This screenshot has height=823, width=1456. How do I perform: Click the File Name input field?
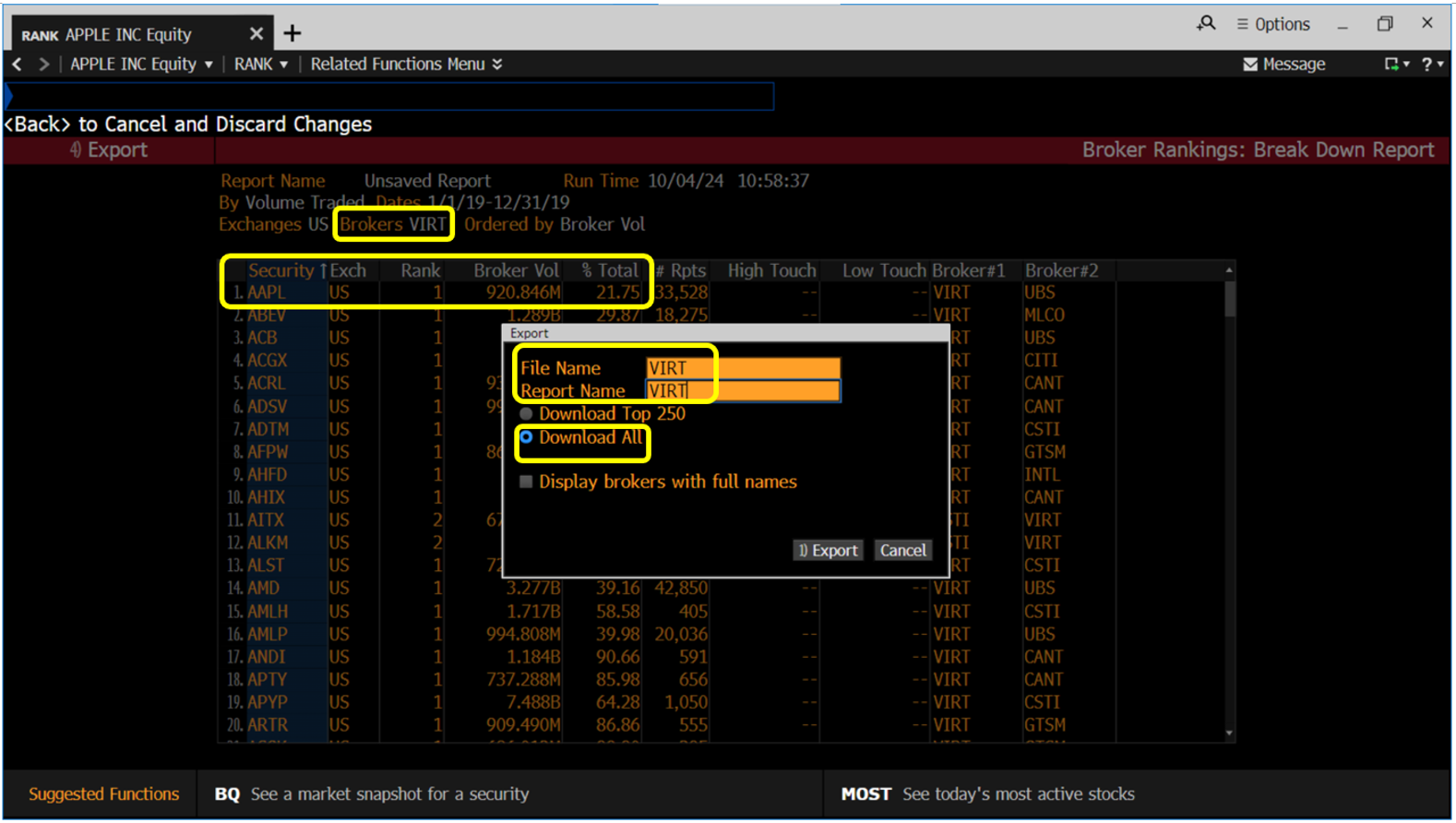pyautogui.click(x=743, y=368)
